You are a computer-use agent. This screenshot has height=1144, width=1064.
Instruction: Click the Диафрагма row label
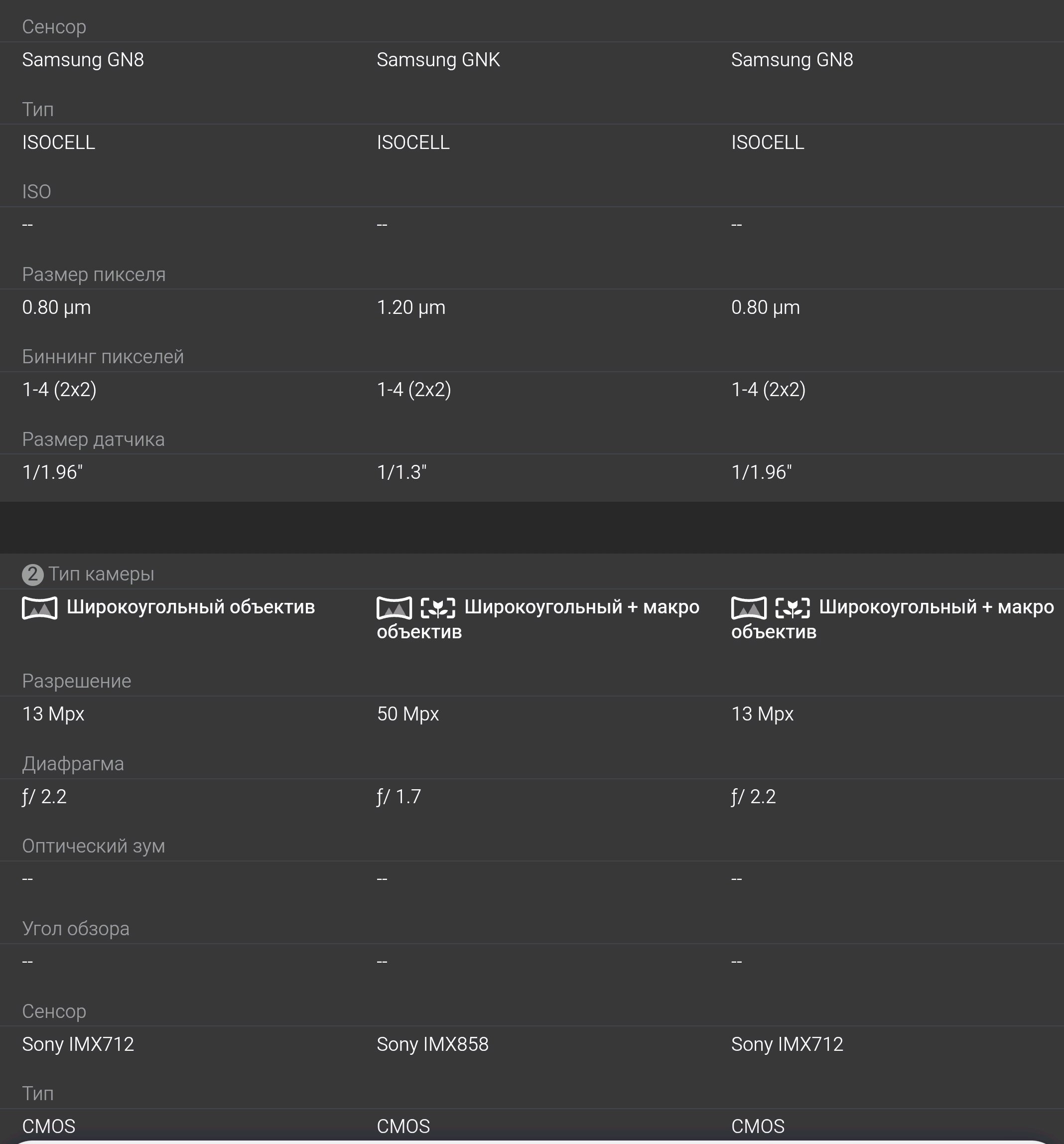73,764
